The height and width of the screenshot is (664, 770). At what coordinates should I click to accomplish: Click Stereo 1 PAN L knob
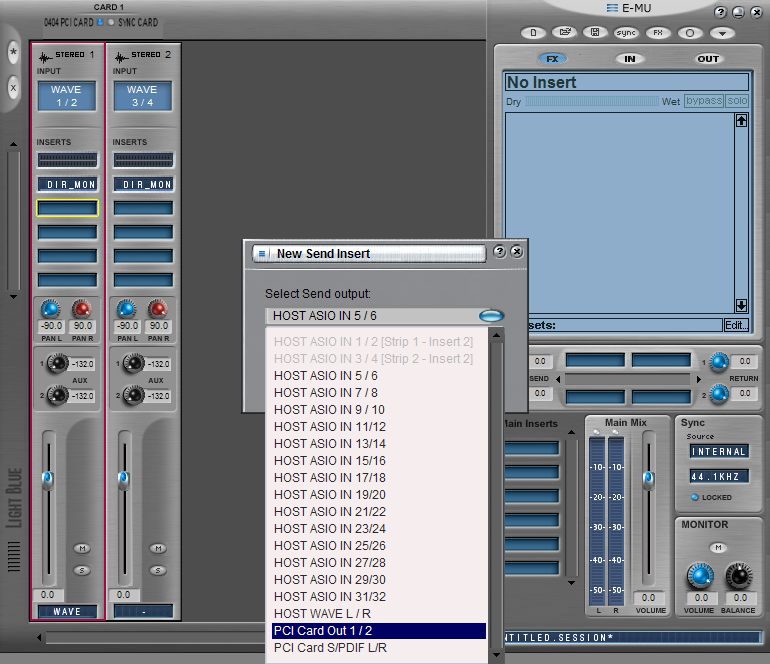[x=50, y=309]
